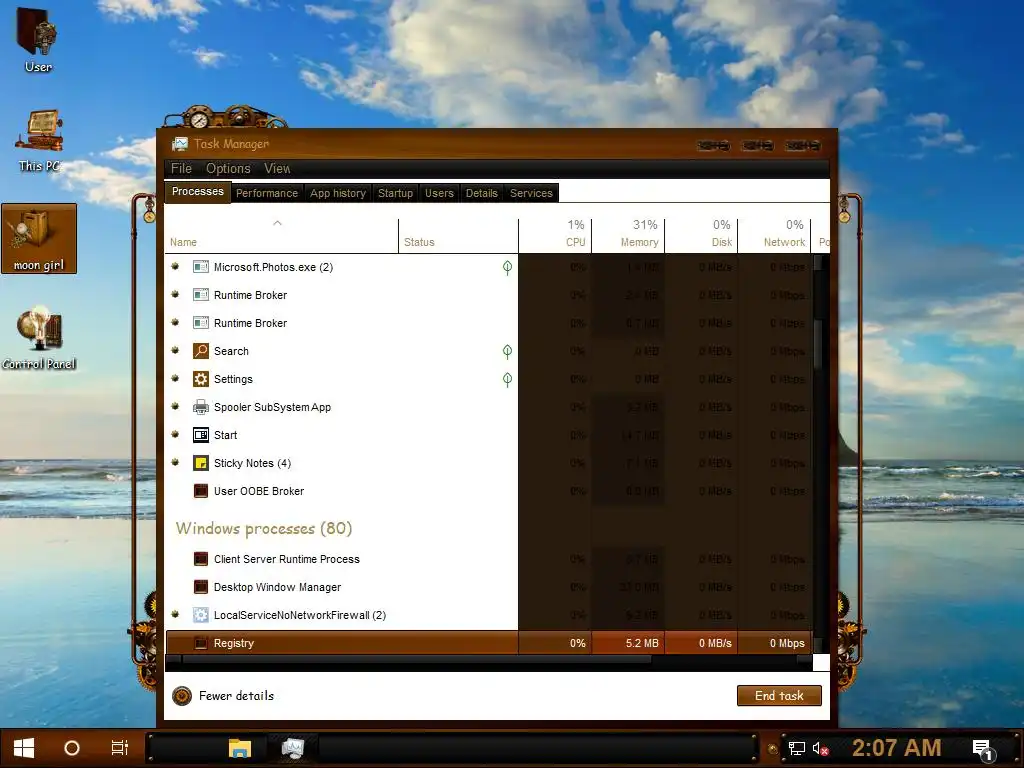Select the moon girl desktop folder
The width and height of the screenshot is (1024, 768).
(39, 238)
